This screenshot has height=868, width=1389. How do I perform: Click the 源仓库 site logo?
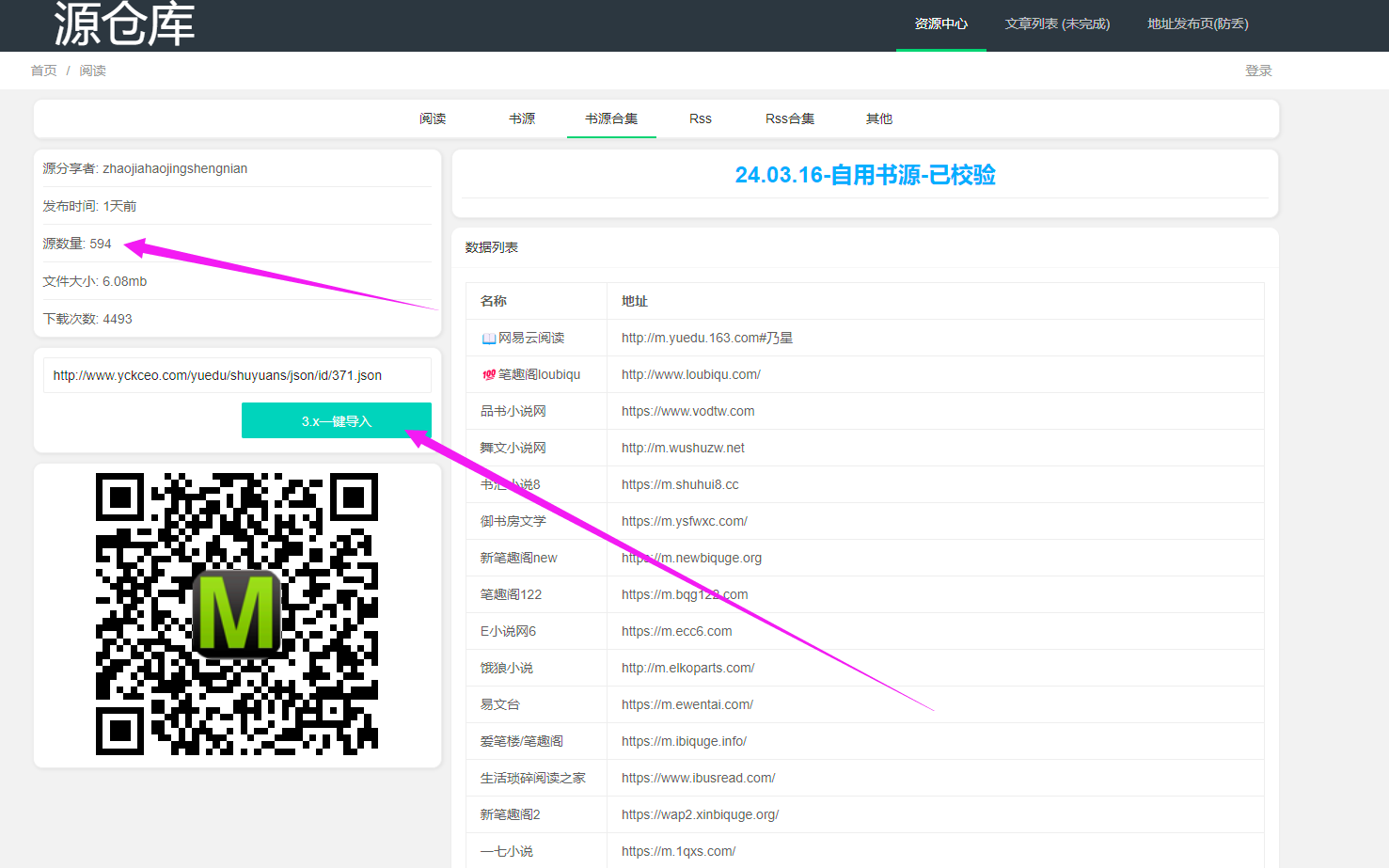tap(124, 24)
